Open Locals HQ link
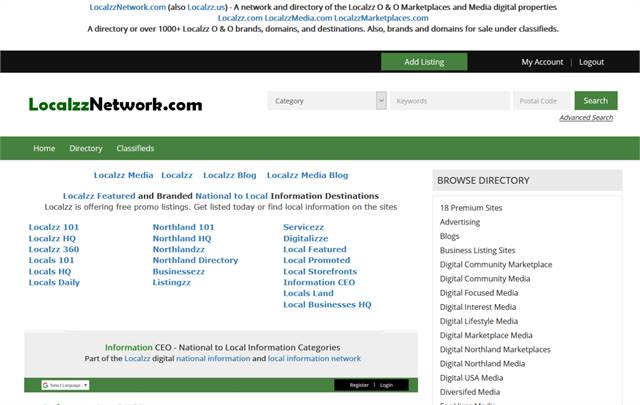The width and height of the screenshot is (640, 405). click(x=50, y=271)
